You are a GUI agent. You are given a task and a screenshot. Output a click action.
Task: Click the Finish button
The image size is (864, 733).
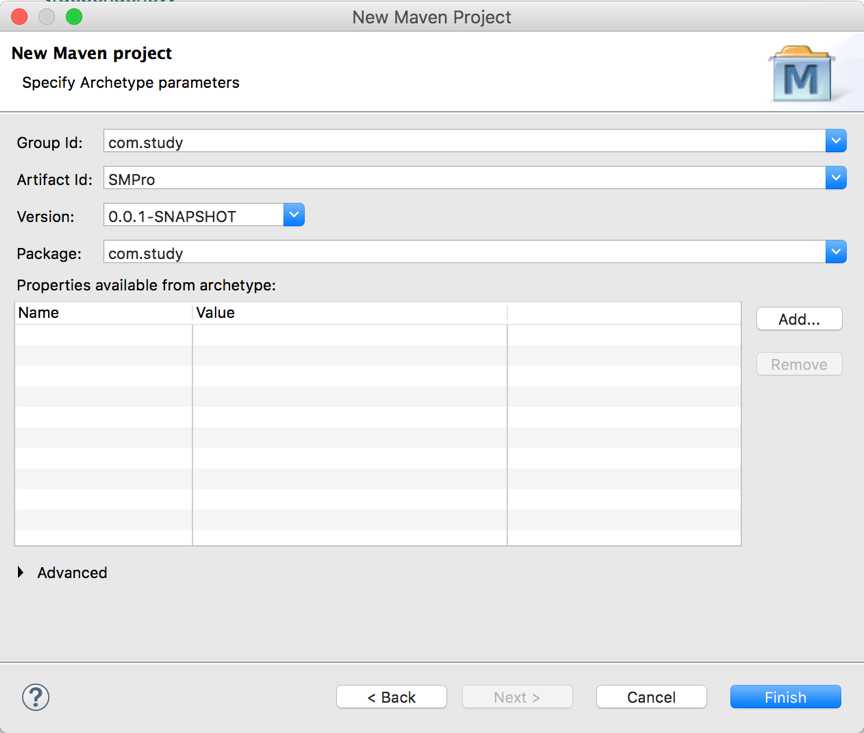[x=785, y=697]
